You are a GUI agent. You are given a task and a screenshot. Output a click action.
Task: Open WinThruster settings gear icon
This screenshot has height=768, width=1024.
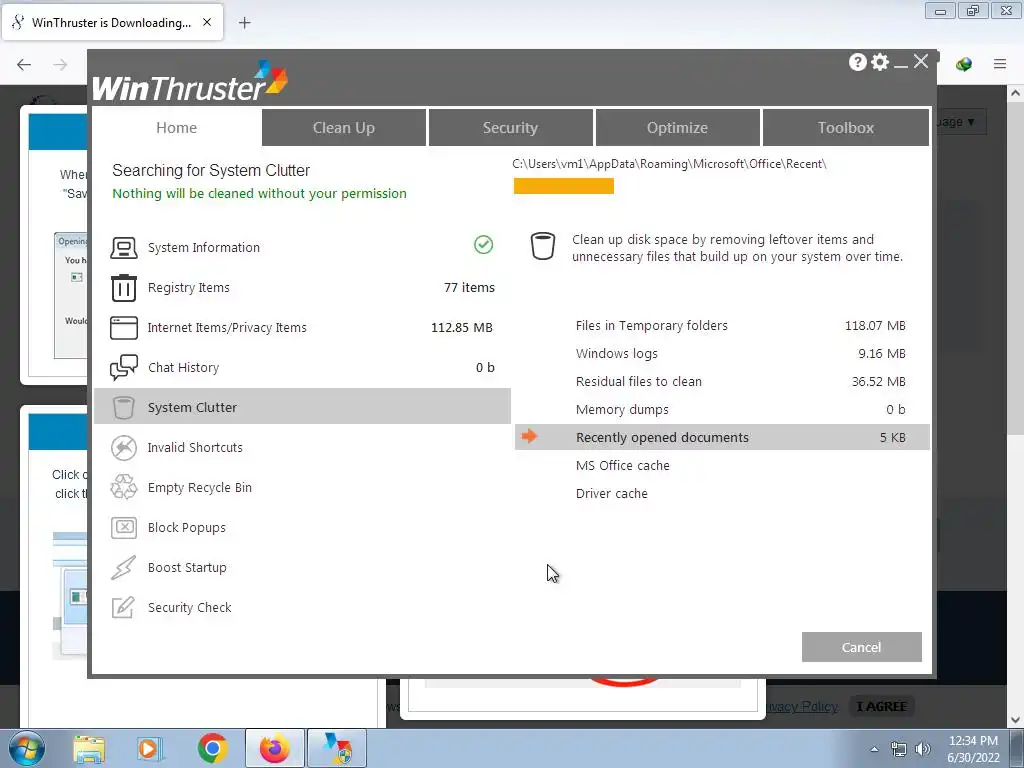[x=880, y=62]
